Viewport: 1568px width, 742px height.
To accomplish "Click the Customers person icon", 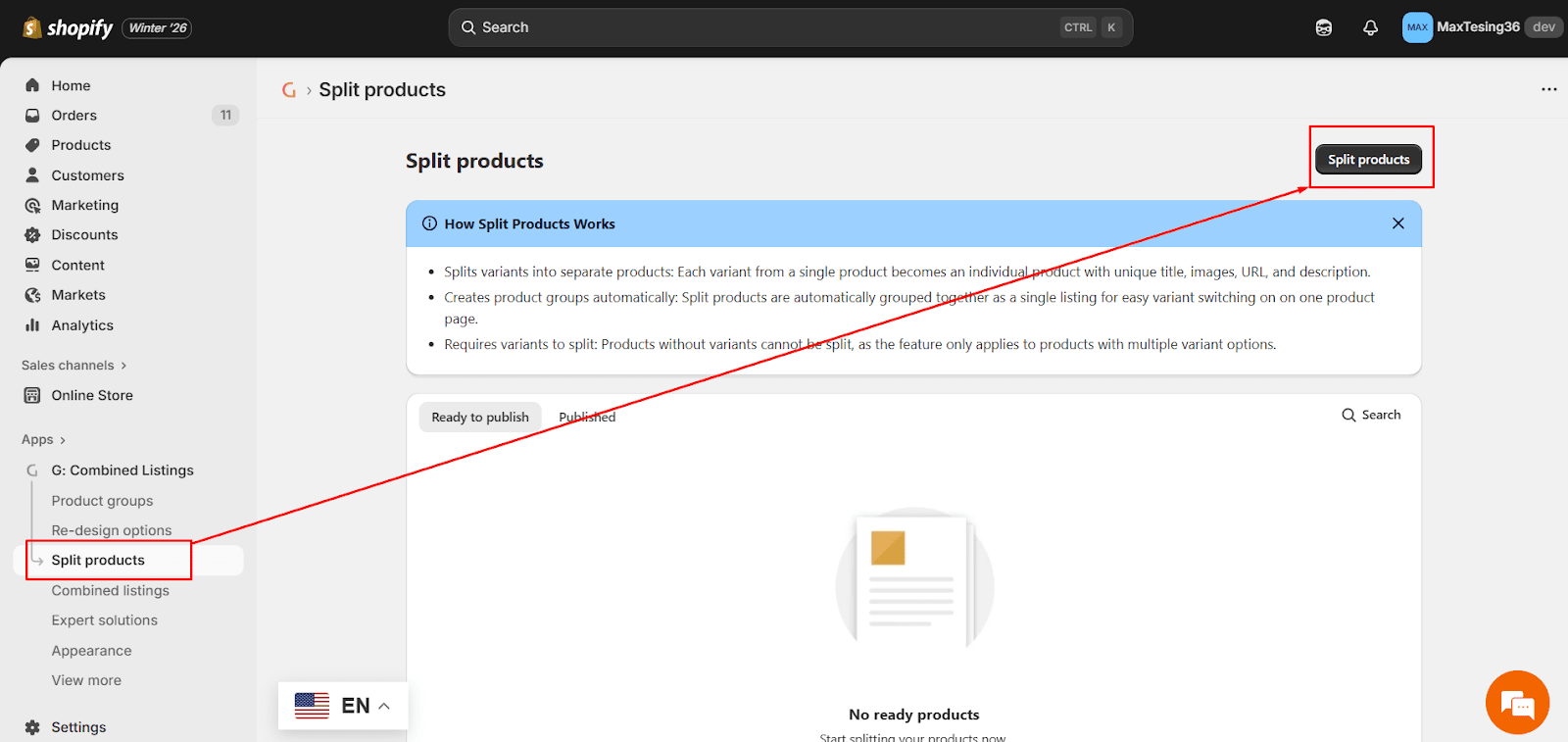I will [x=32, y=174].
